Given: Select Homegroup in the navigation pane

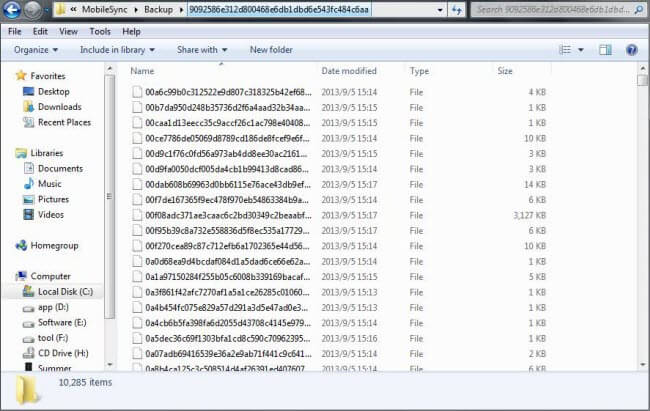Looking at the screenshot, I should tap(47, 246).
